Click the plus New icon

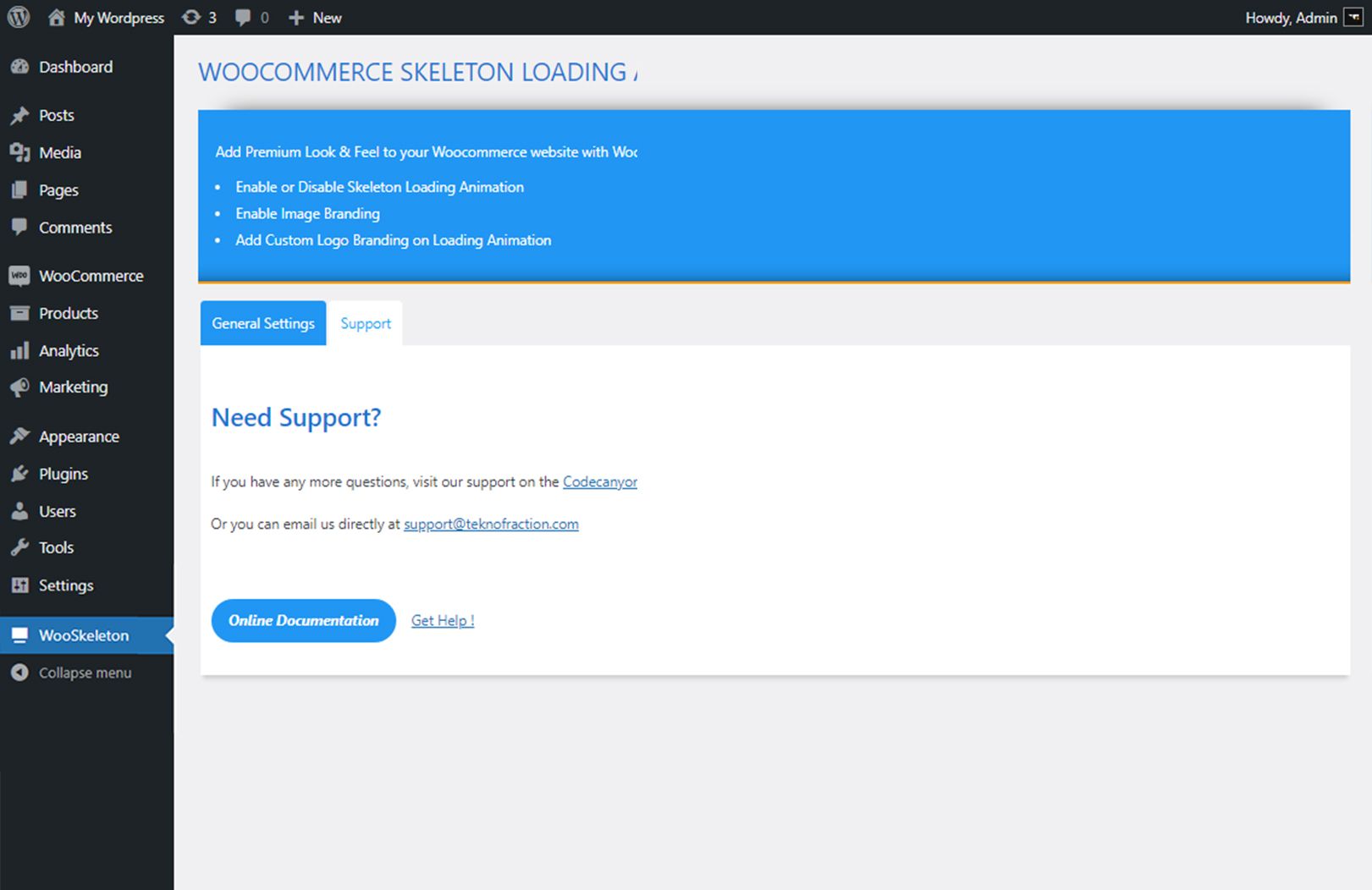coord(295,18)
